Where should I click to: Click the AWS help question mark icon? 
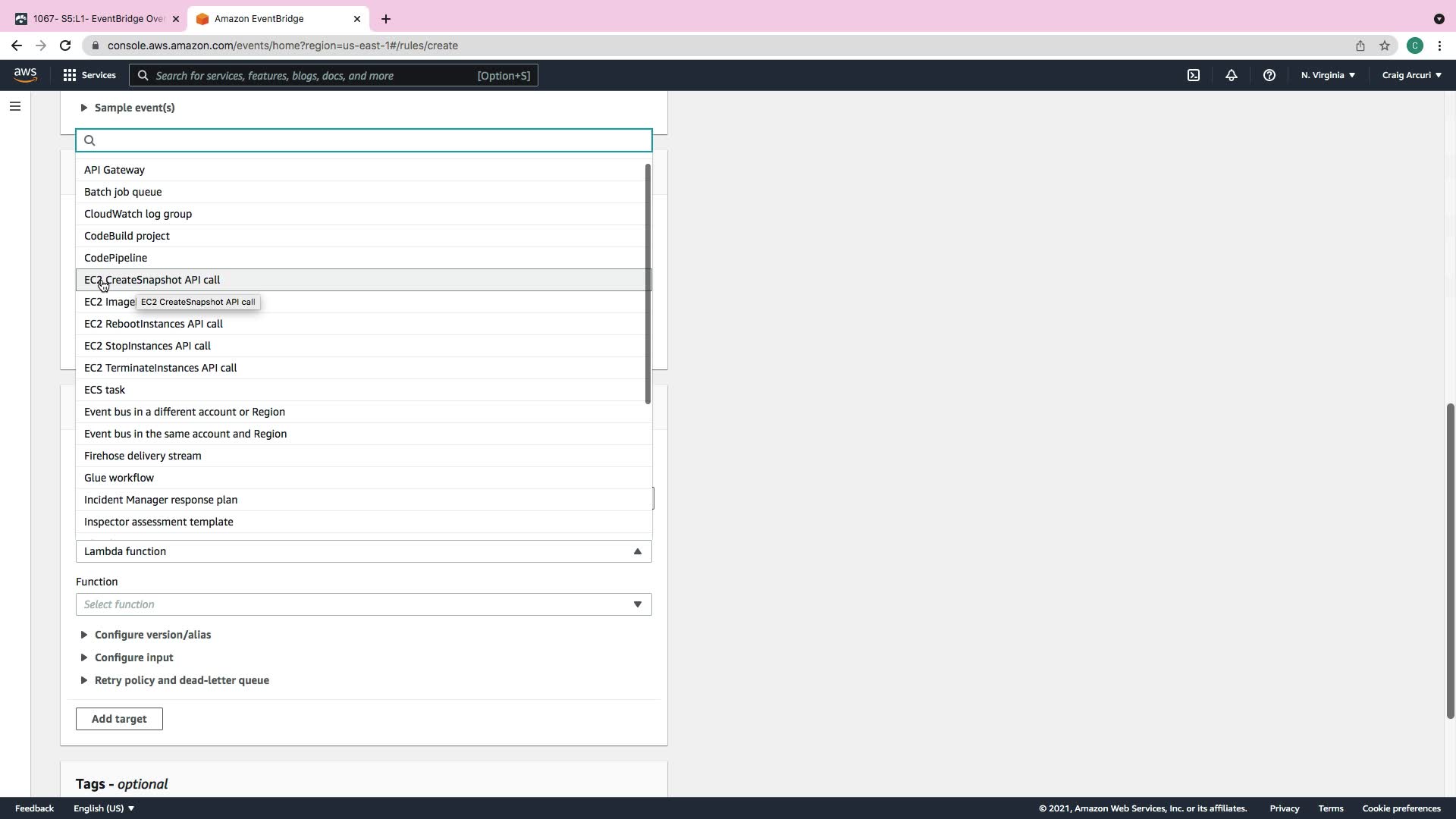pyautogui.click(x=1269, y=75)
